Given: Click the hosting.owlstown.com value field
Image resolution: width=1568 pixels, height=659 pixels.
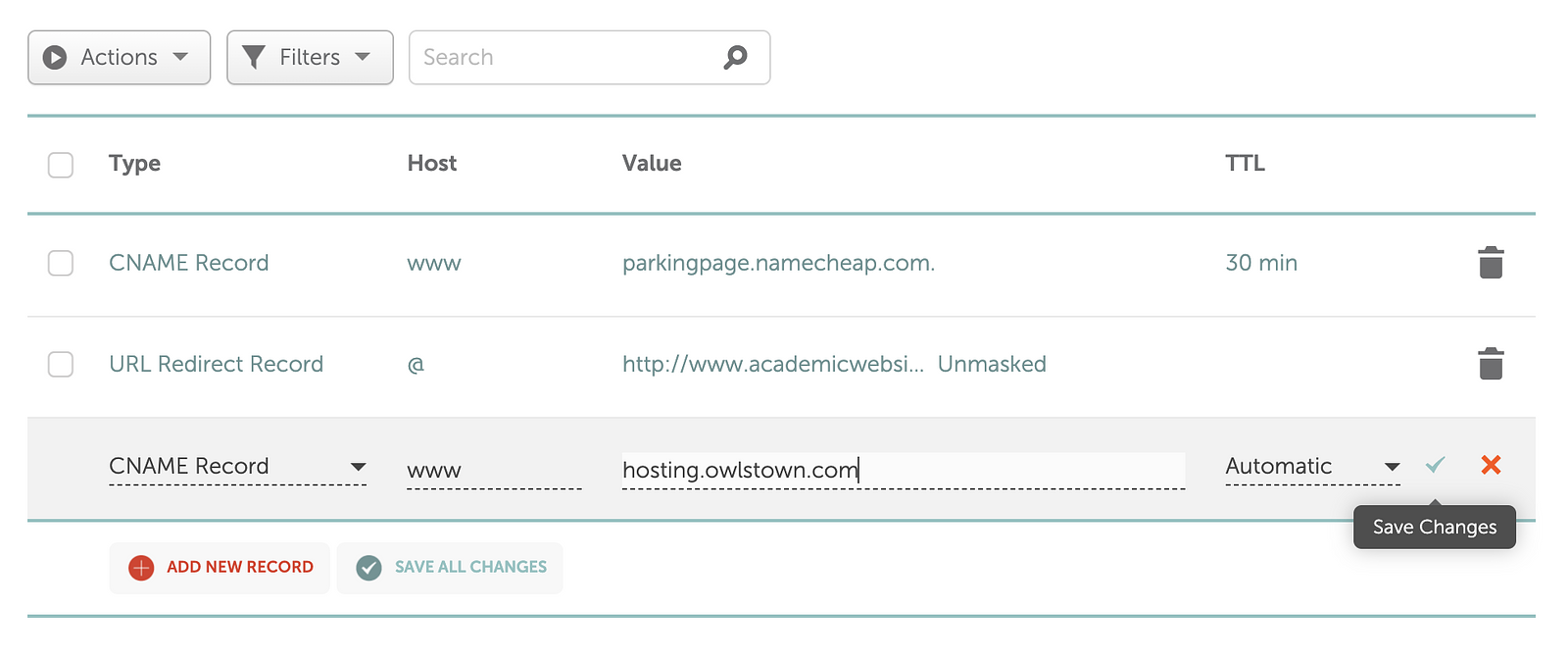Looking at the screenshot, I should coord(903,470).
